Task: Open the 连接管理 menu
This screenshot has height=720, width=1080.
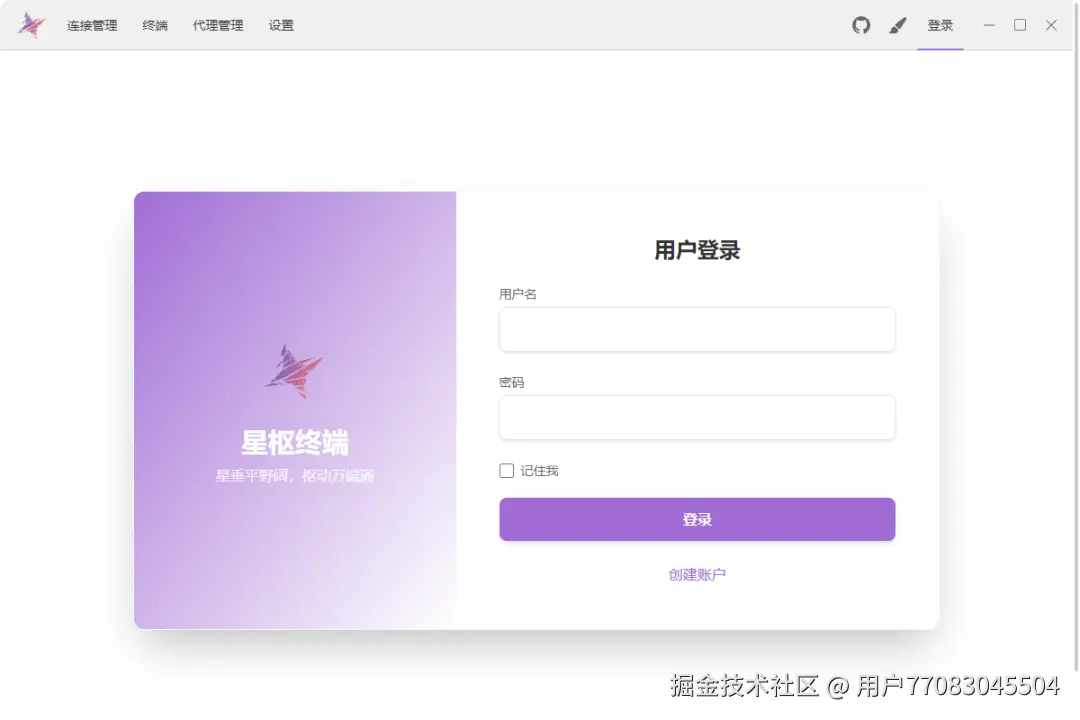Action: (x=92, y=25)
